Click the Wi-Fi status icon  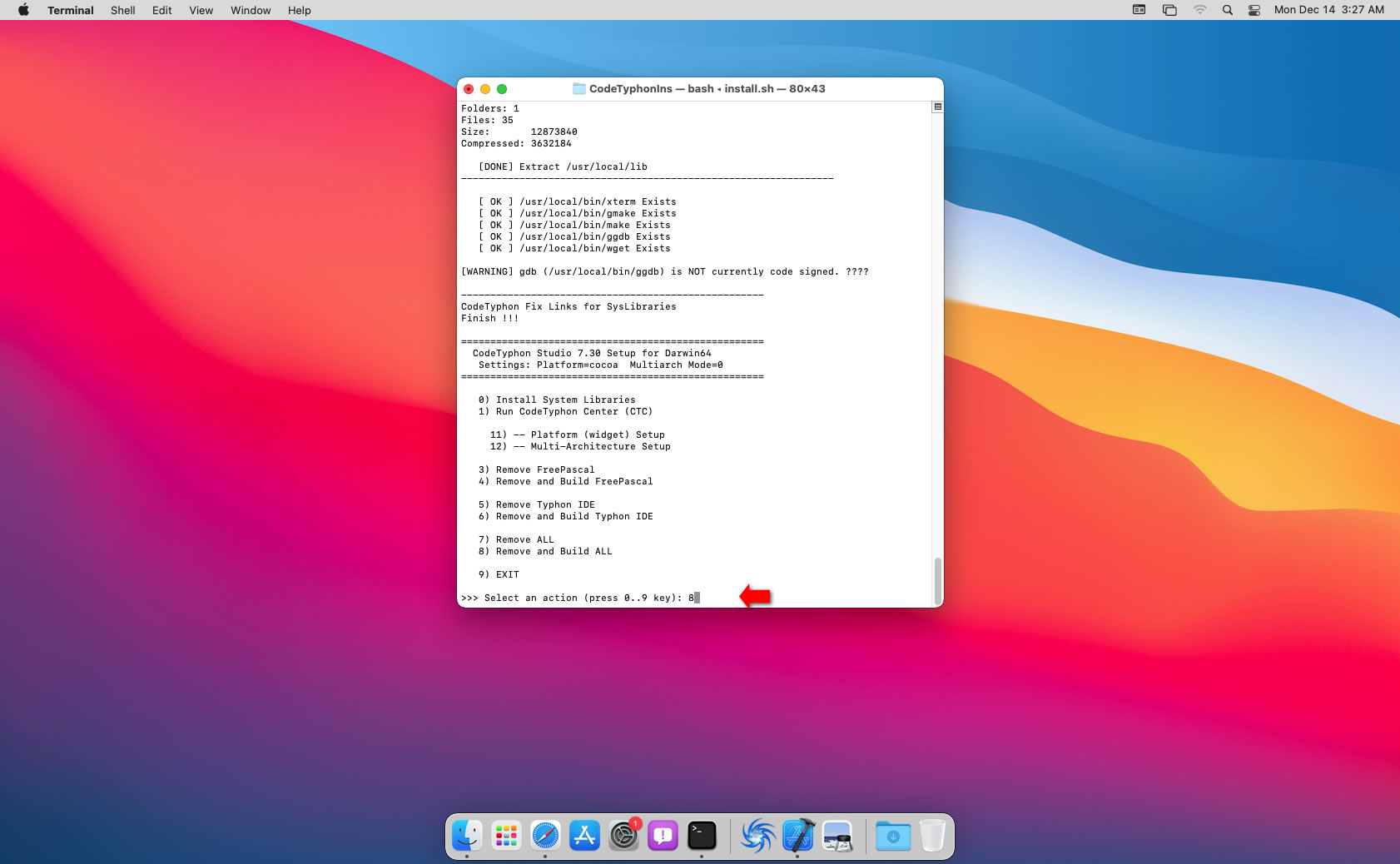click(1199, 10)
